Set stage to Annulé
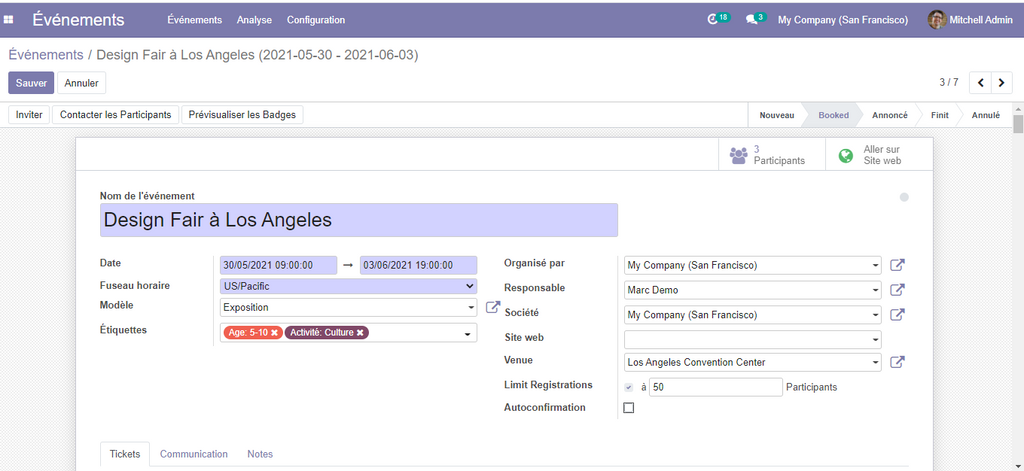 pyautogui.click(x=985, y=115)
